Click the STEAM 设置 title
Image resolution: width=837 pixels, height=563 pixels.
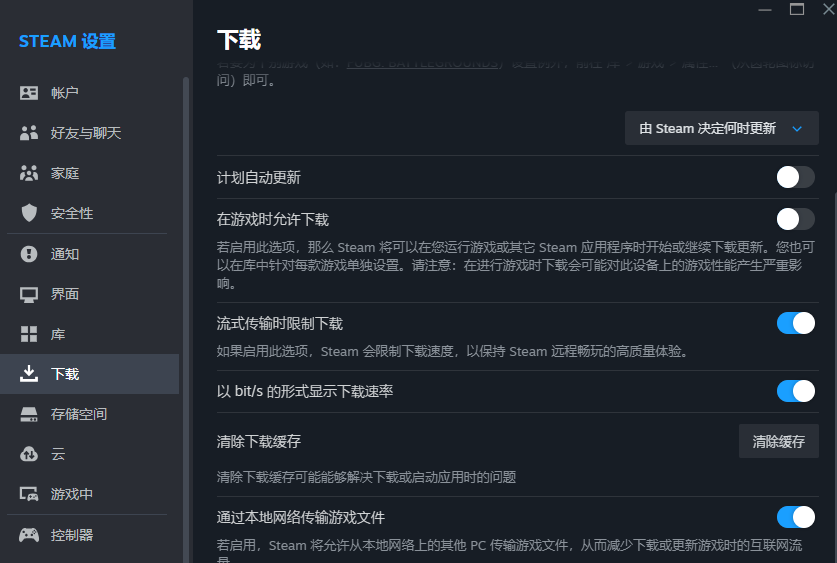click(x=67, y=41)
